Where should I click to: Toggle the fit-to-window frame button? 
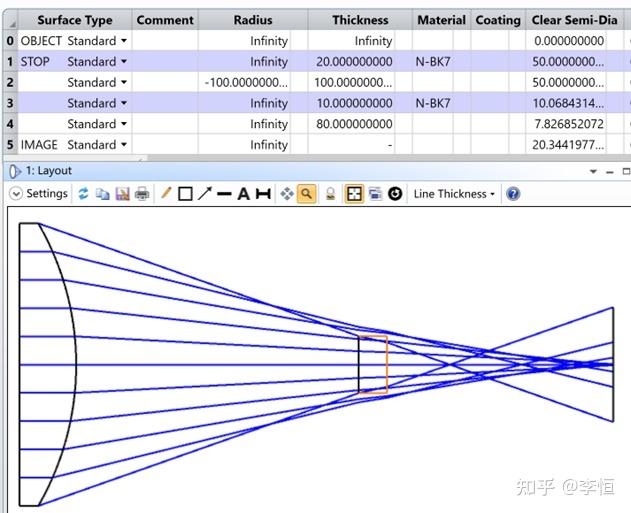pyautogui.click(x=354, y=194)
